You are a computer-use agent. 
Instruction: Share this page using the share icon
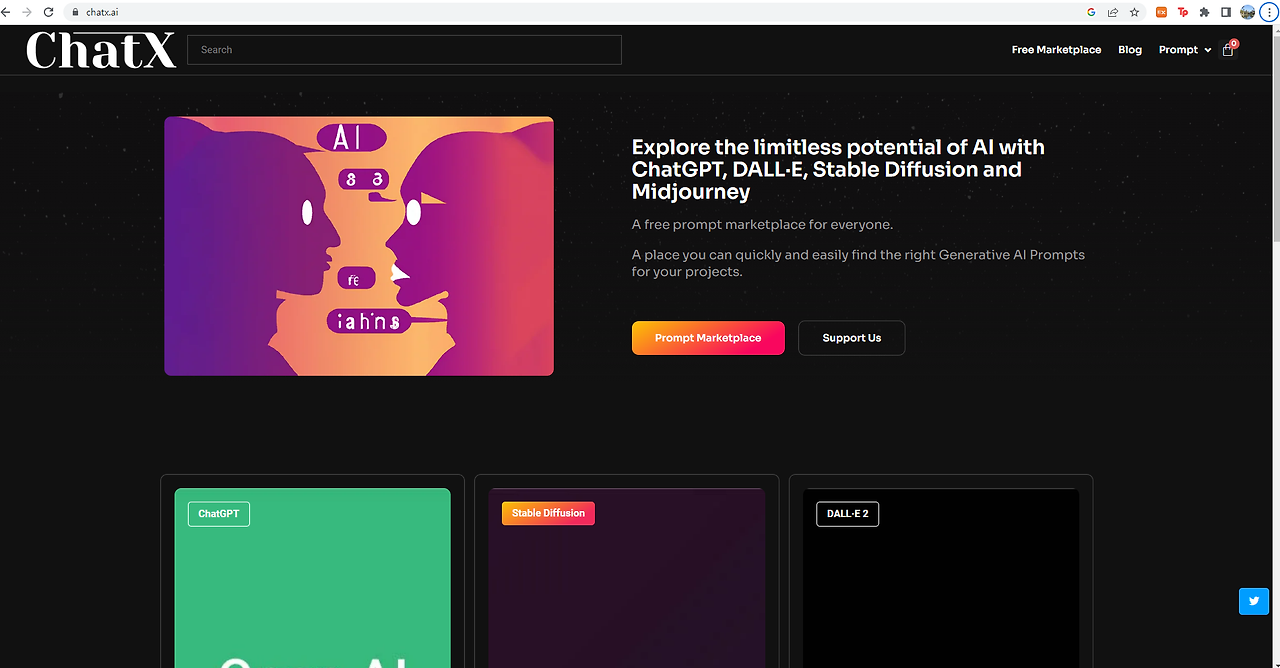point(1112,12)
